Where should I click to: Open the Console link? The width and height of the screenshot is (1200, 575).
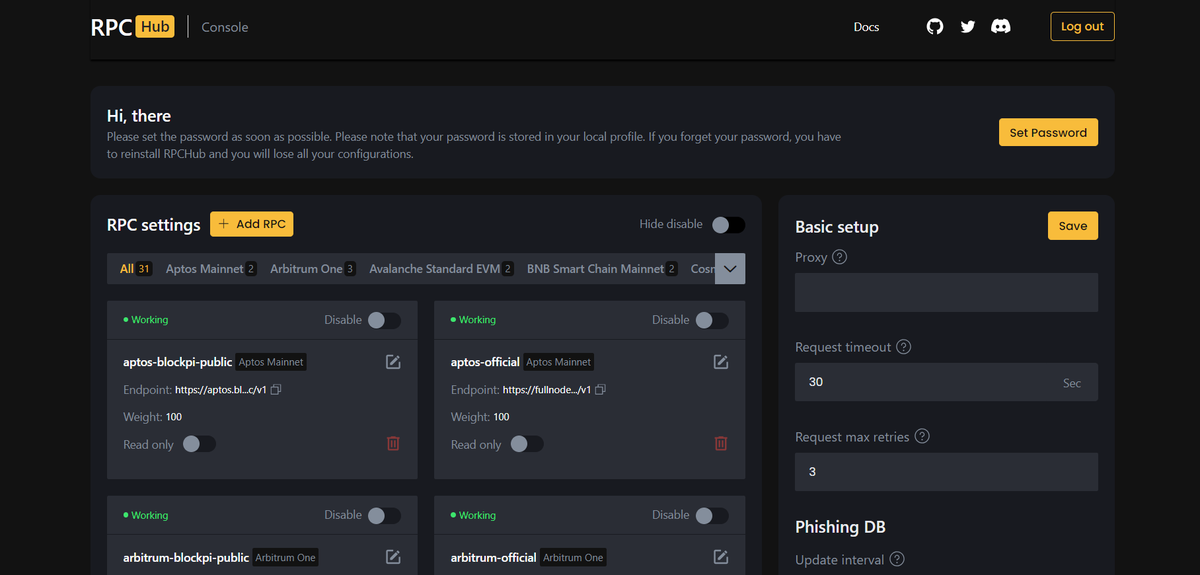[225, 27]
